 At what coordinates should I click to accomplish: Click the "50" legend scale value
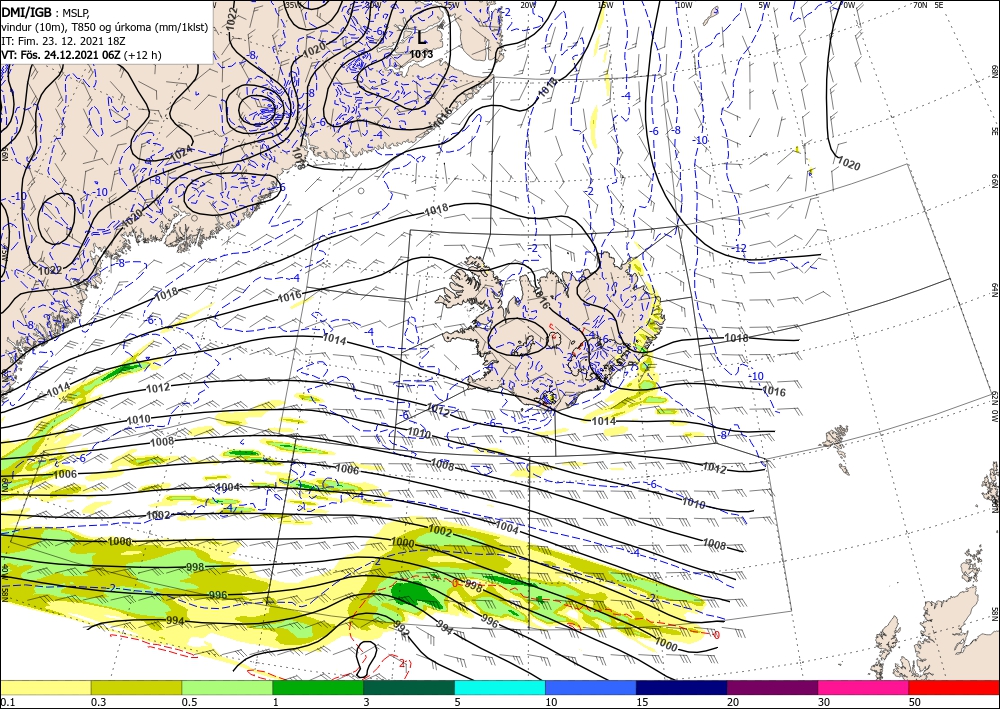pyautogui.click(x=915, y=702)
